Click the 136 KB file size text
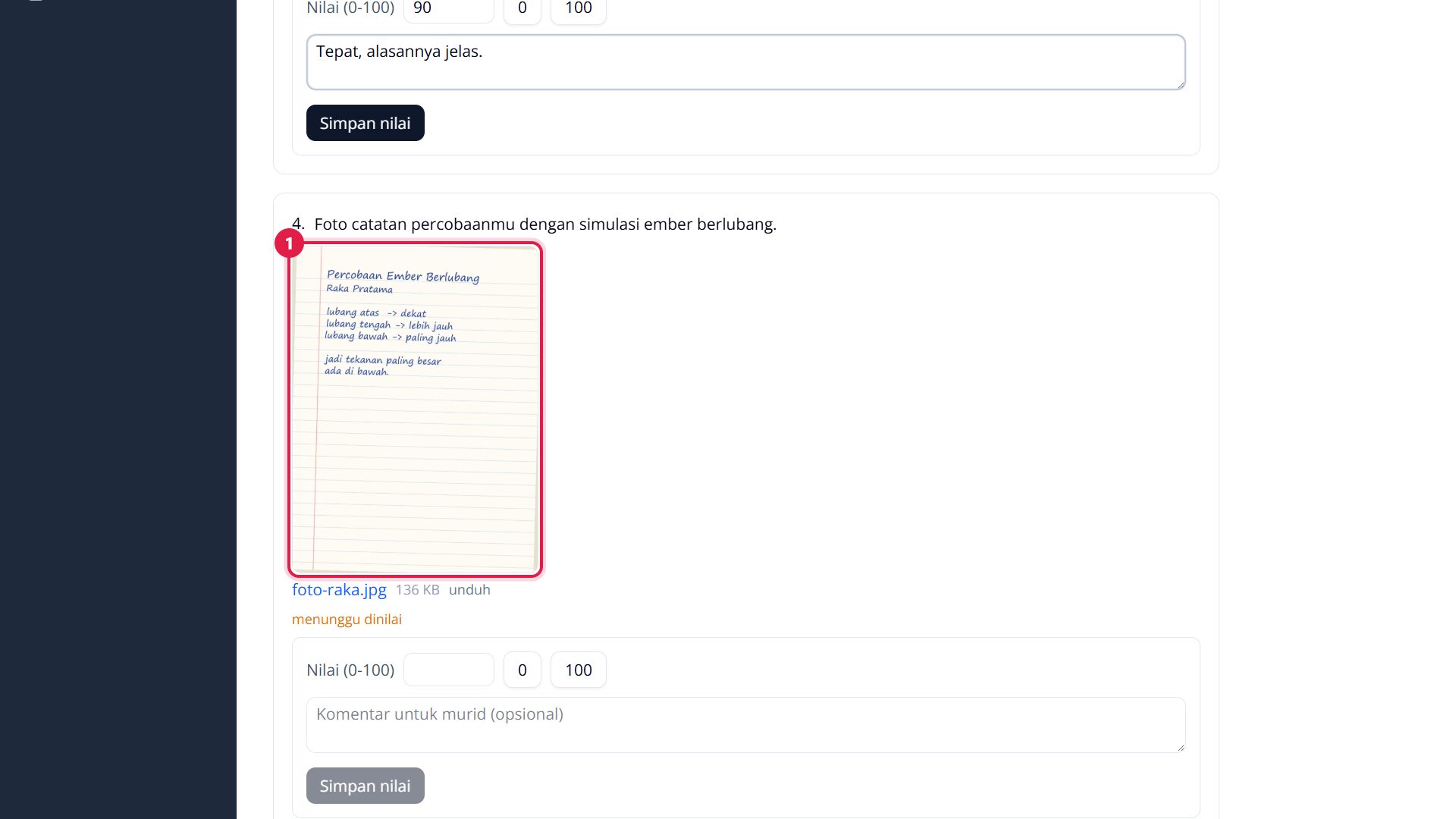The width and height of the screenshot is (1456, 819). click(418, 590)
